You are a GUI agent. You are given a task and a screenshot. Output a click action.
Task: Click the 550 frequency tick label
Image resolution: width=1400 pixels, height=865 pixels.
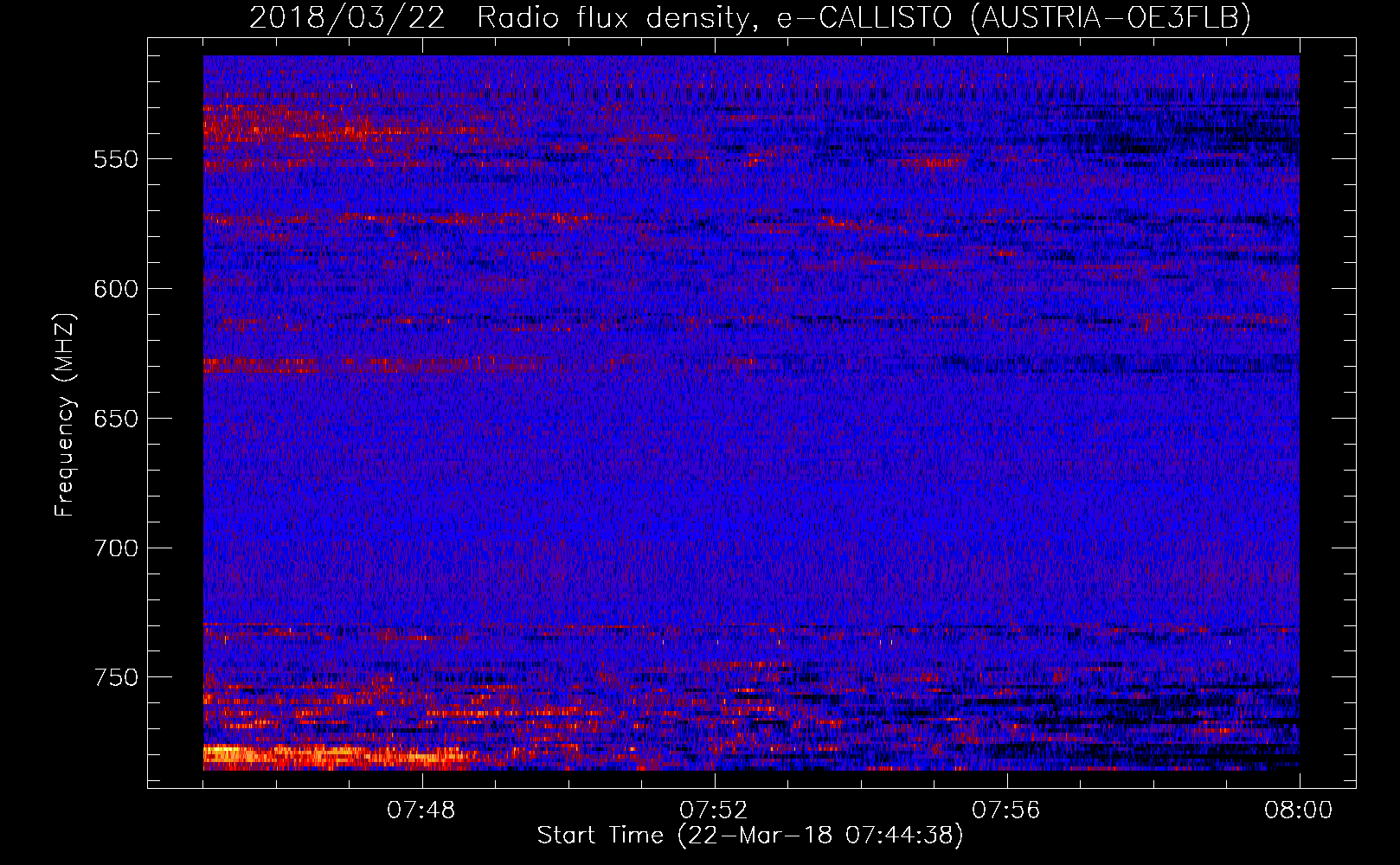pyautogui.click(x=116, y=159)
